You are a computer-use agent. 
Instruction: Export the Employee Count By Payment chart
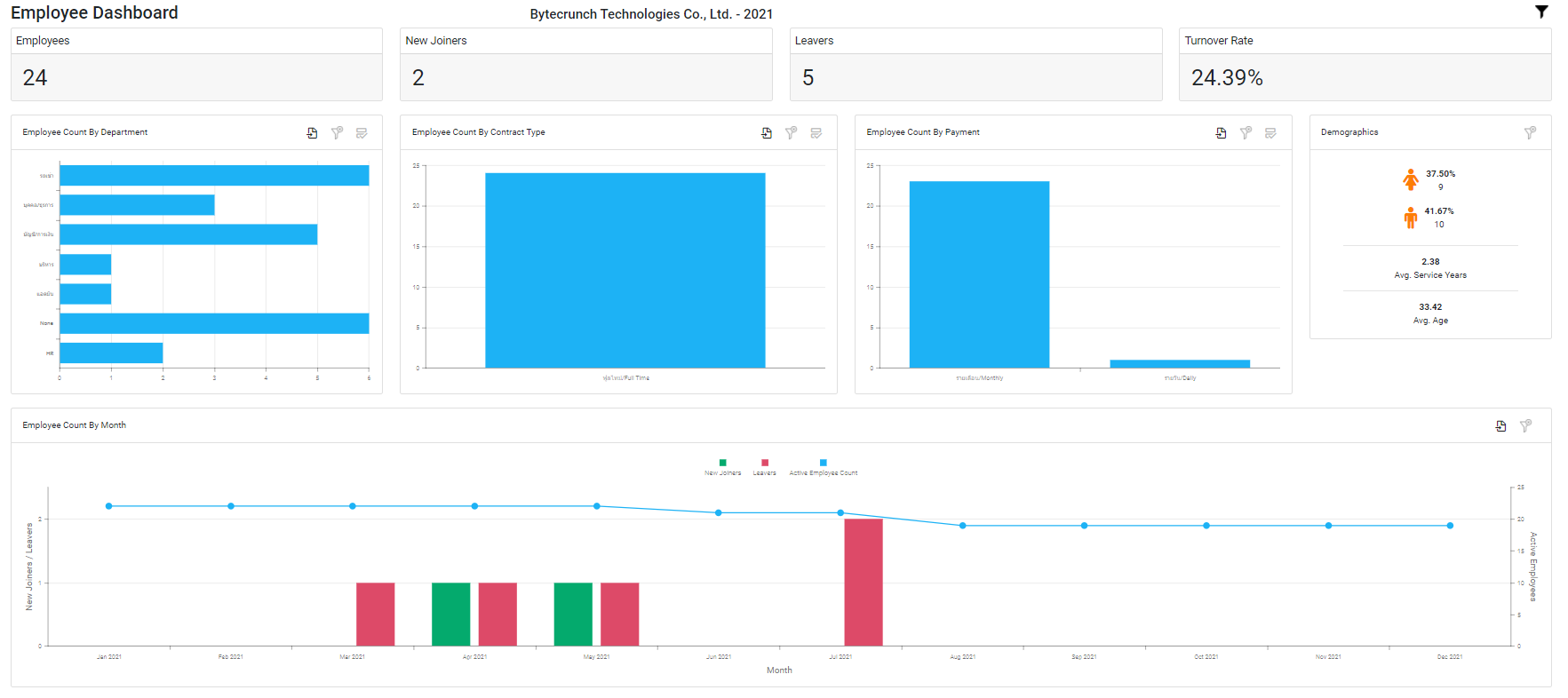[x=1221, y=133]
